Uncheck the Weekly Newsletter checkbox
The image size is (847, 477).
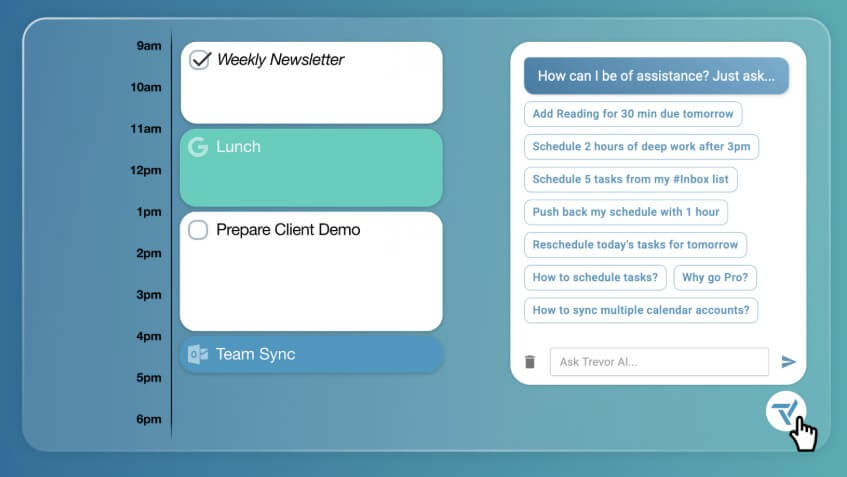point(199,59)
